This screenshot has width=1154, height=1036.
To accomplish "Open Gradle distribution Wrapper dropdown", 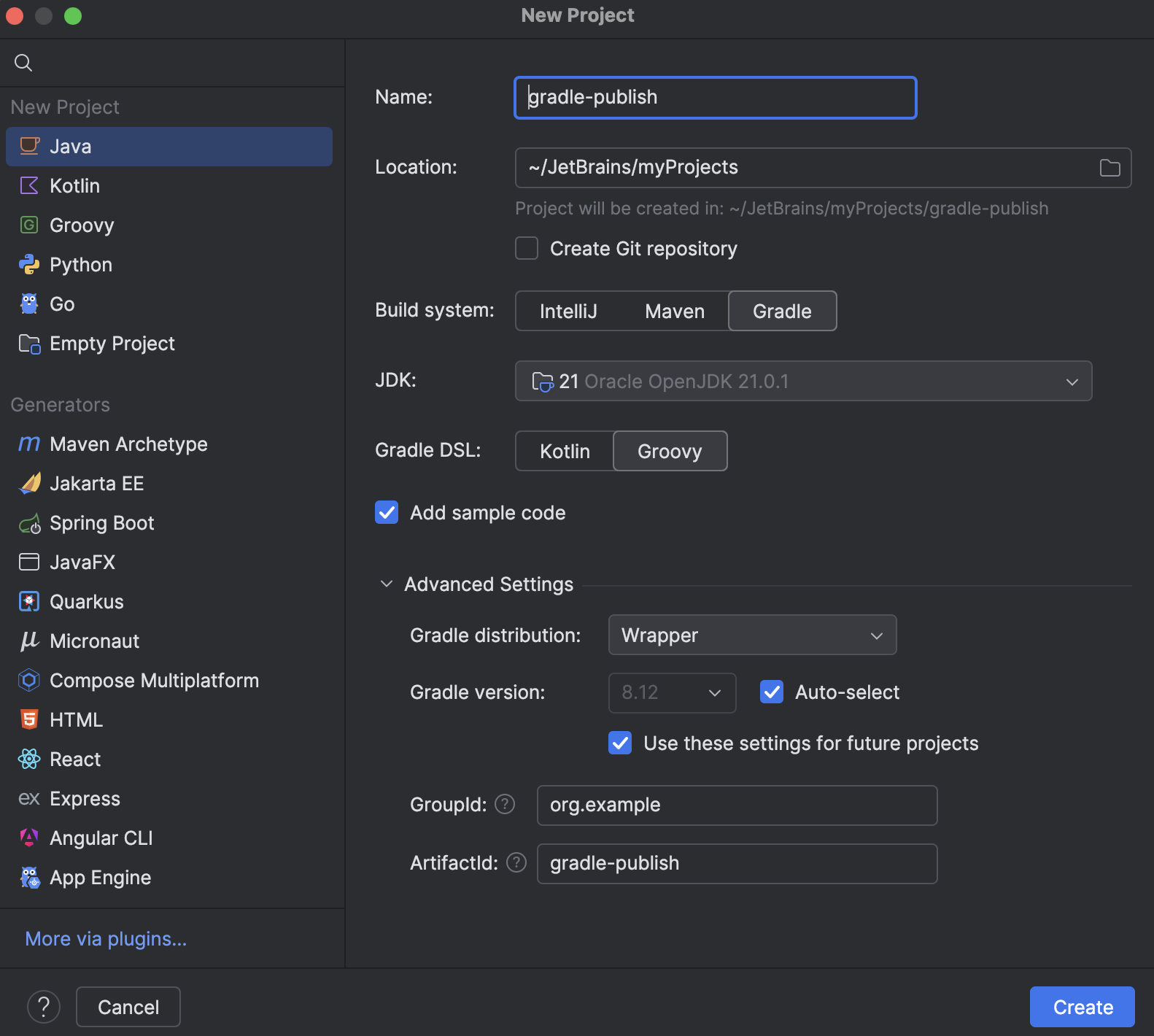I will 752,635.
